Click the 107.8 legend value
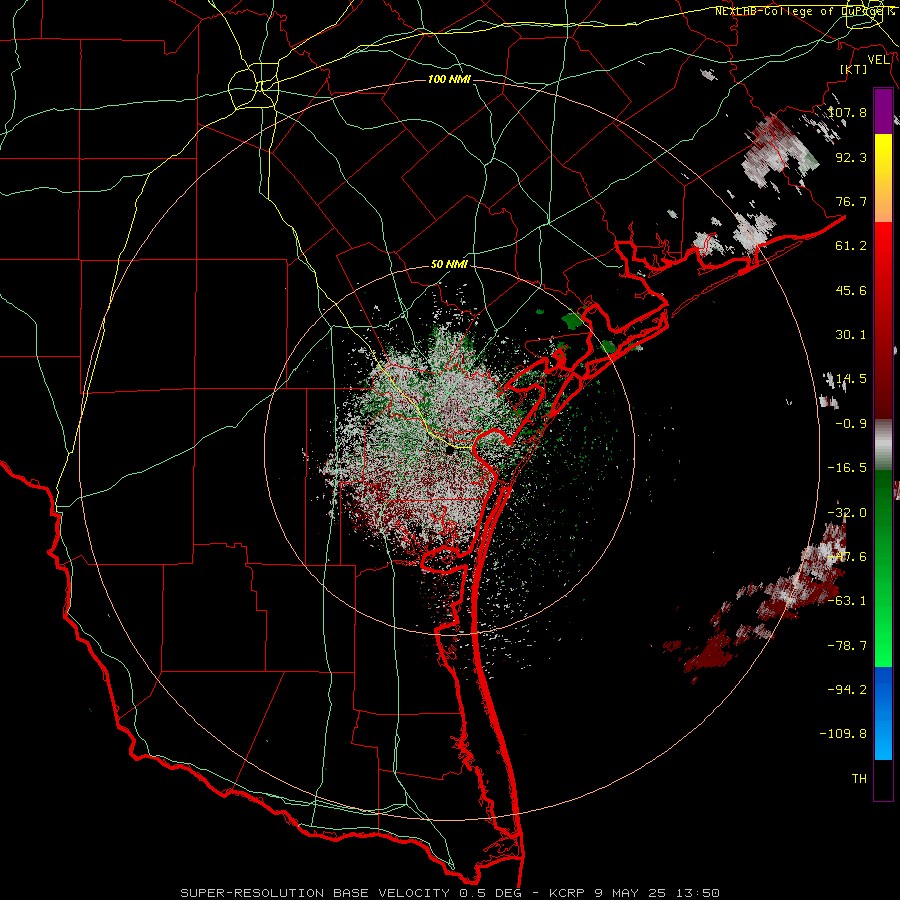Screen dimensions: 900x900 click(x=847, y=112)
